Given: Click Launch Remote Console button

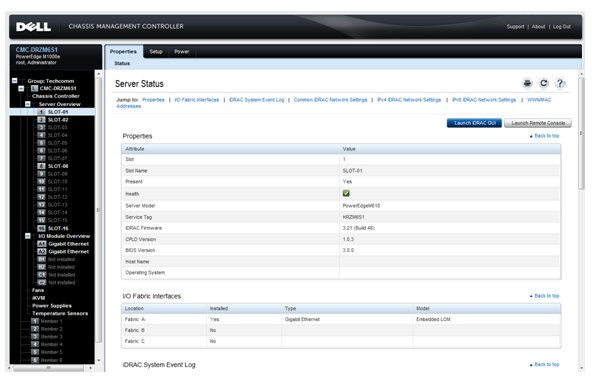Looking at the screenshot, I should click(x=538, y=123).
